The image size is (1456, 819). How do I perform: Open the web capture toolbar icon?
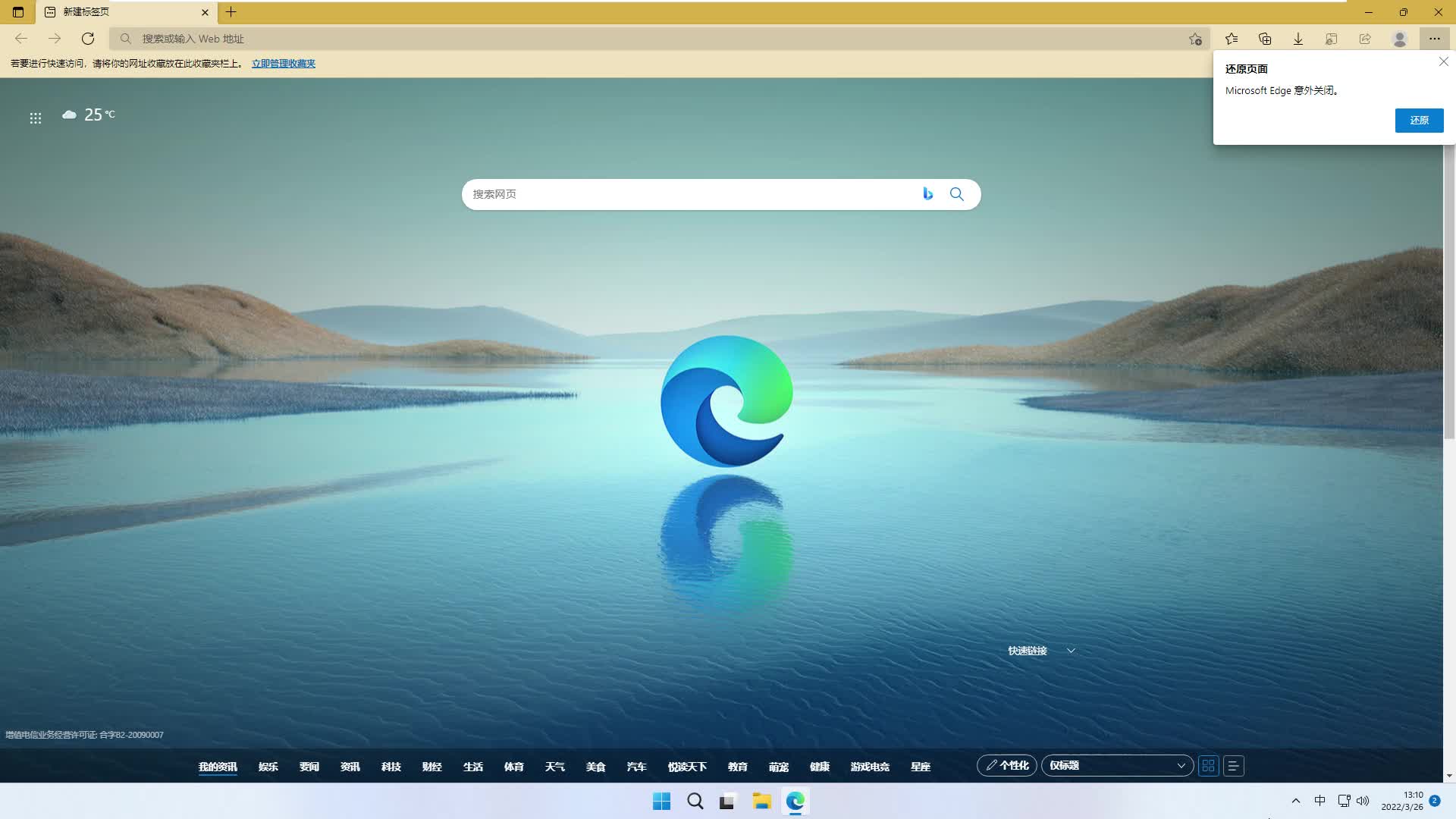1332,39
